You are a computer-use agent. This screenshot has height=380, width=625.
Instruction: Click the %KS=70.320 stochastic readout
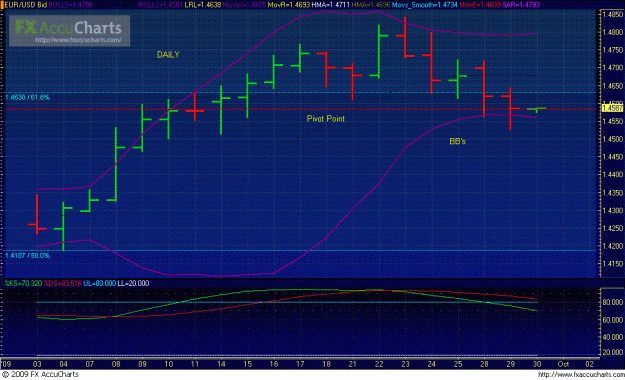coord(23,283)
